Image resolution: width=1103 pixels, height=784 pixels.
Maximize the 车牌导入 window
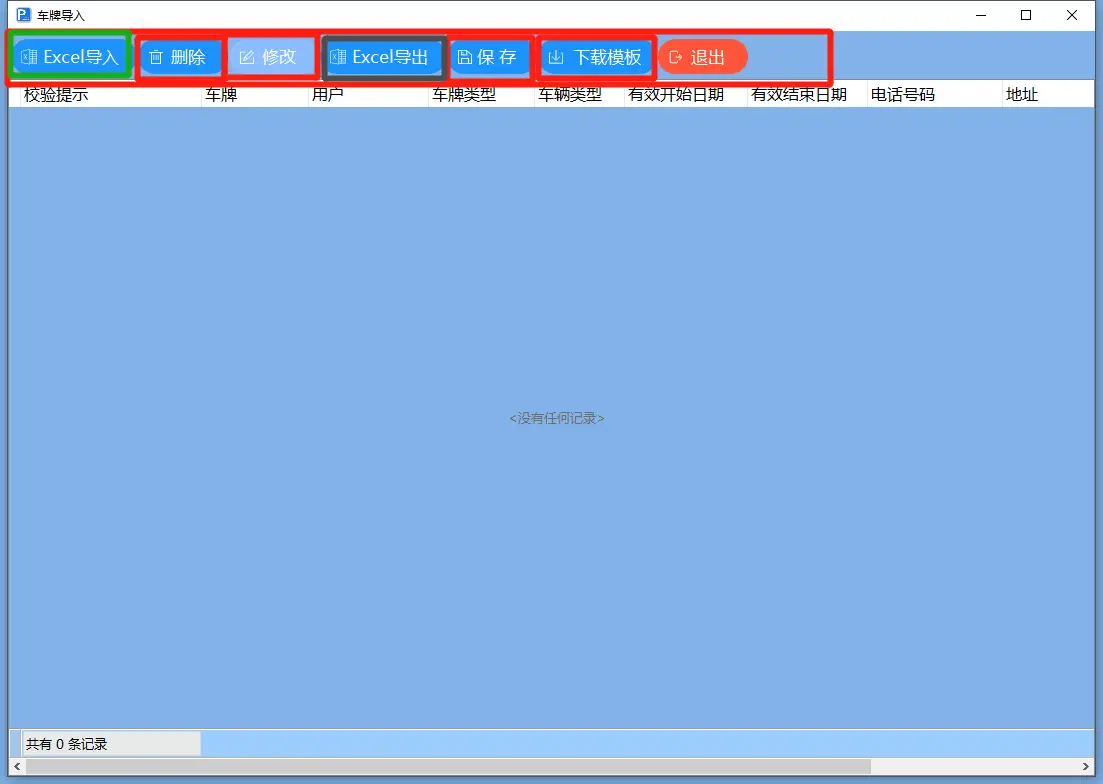coord(1026,15)
